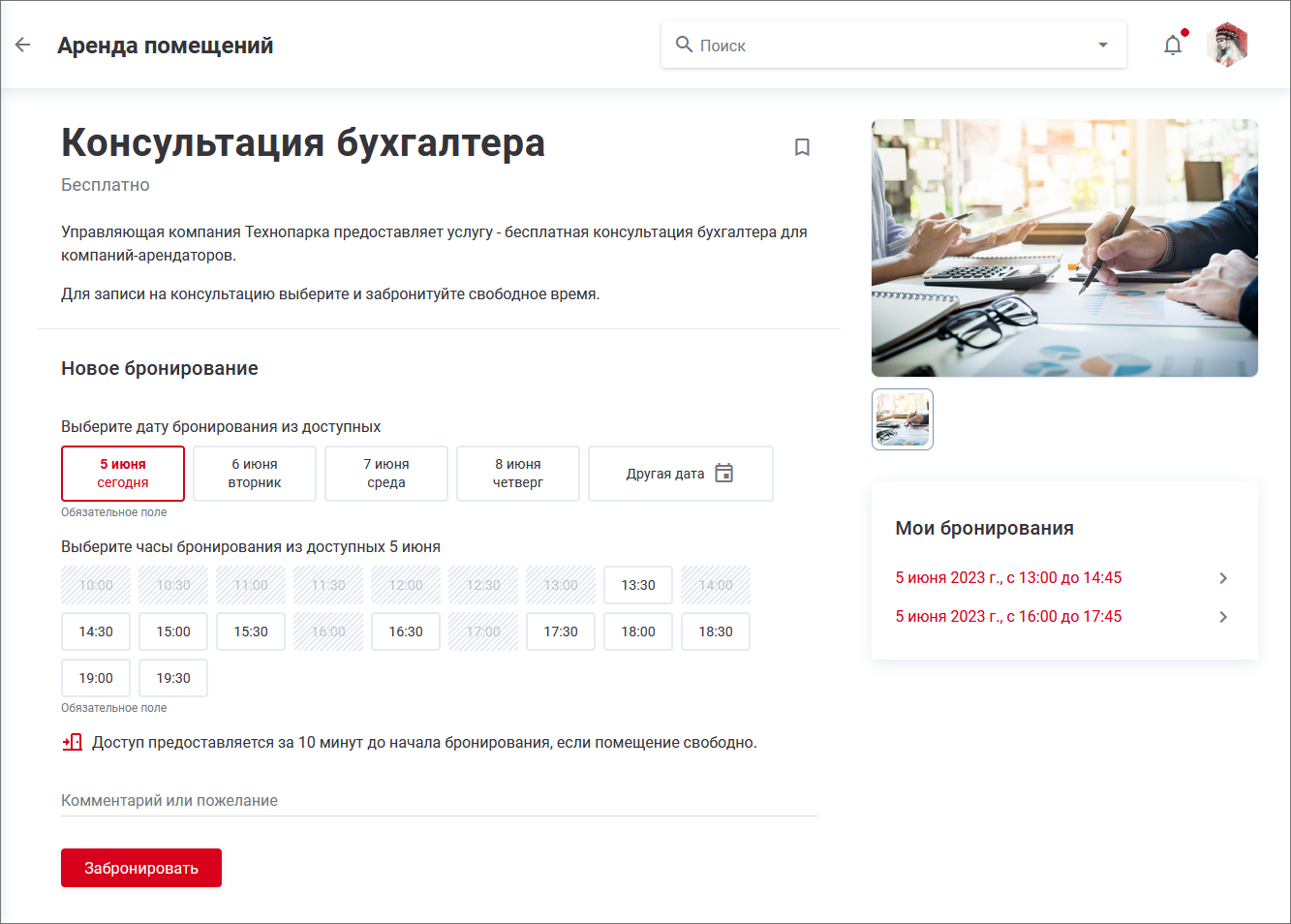
Task: Click the Поиск search input
Action: pyautogui.click(x=891, y=46)
